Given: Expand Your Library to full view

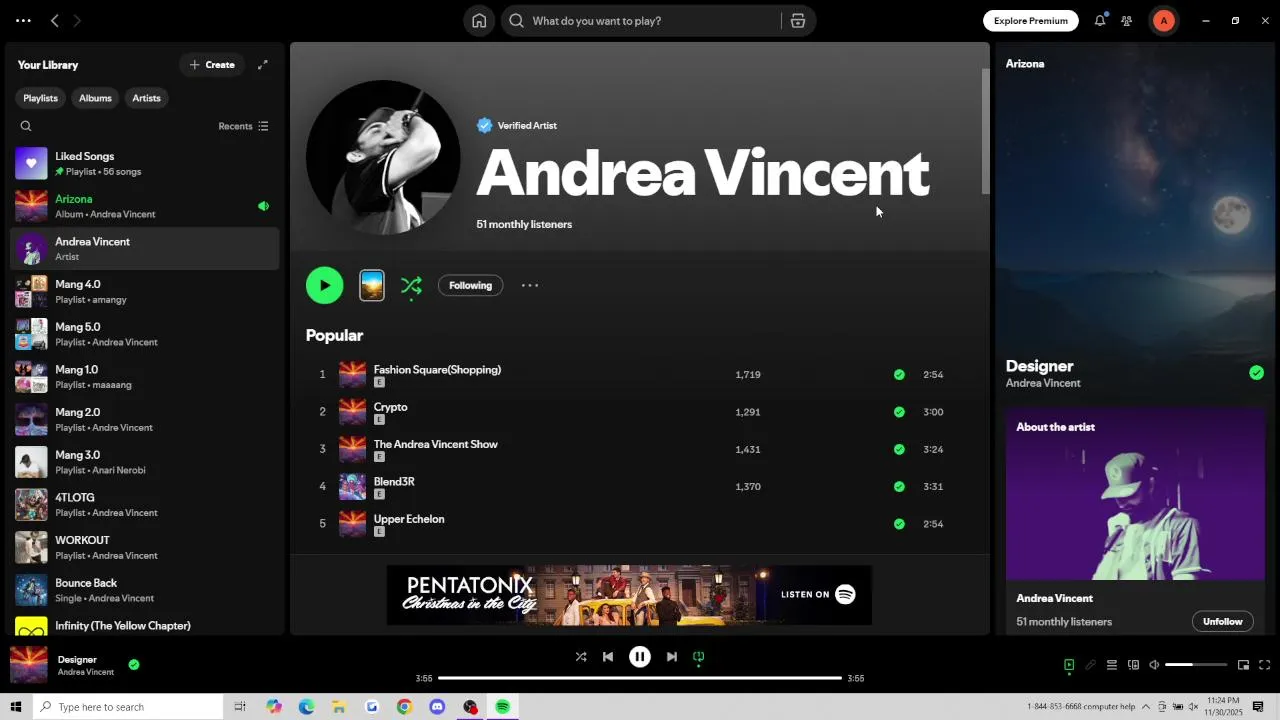Looking at the screenshot, I should [263, 65].
